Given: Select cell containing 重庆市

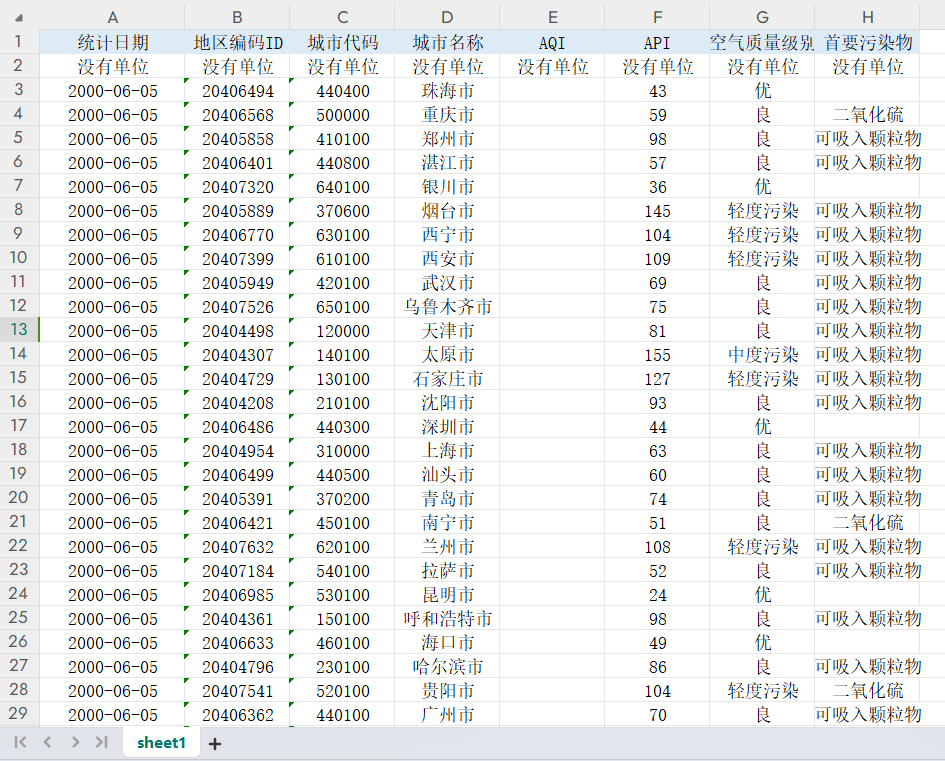Looking at the screenshot, I should [447, 114].
